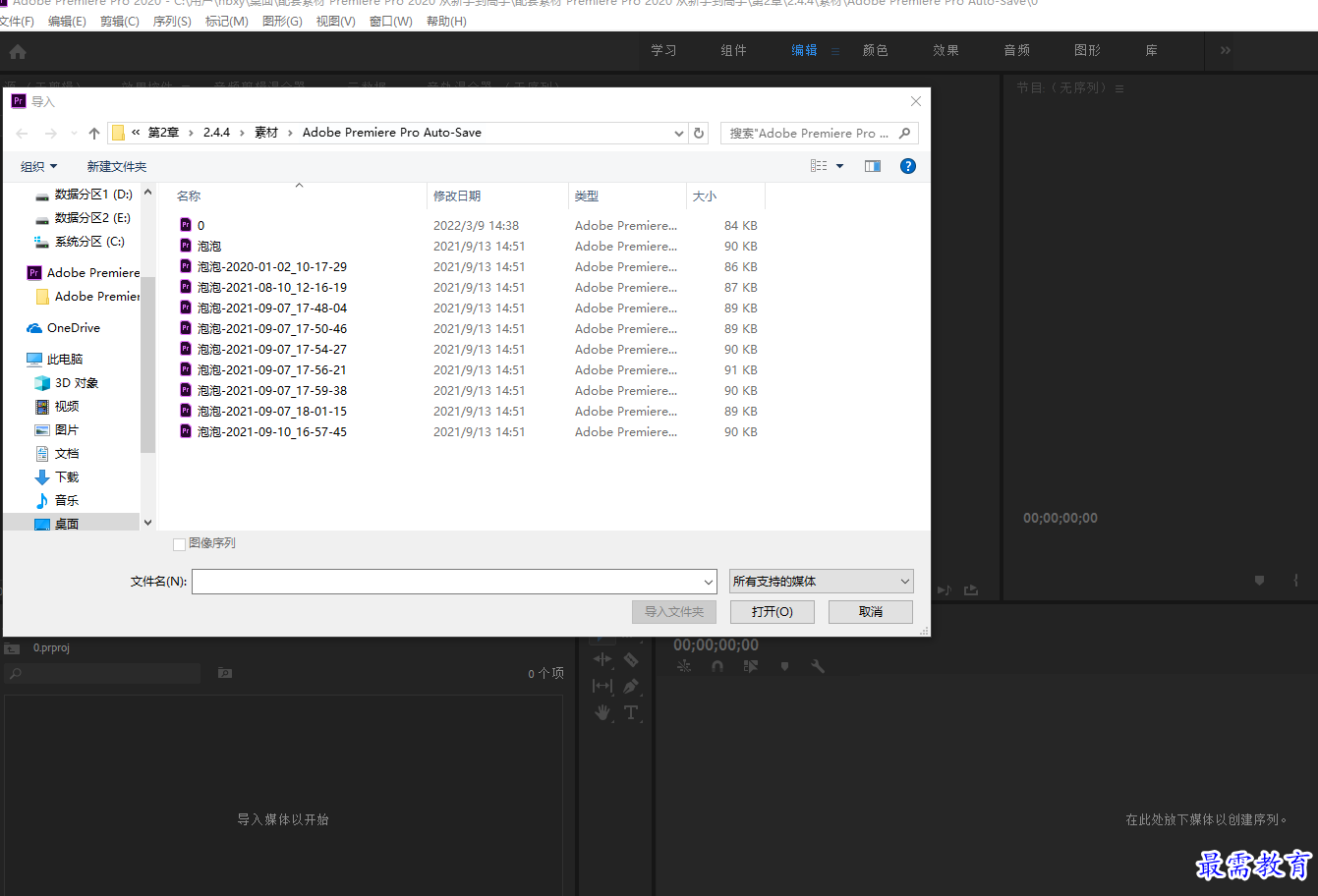1318x896 pixels.
Task: Open Sequence (序列) menu
Action: click(172, 21)
